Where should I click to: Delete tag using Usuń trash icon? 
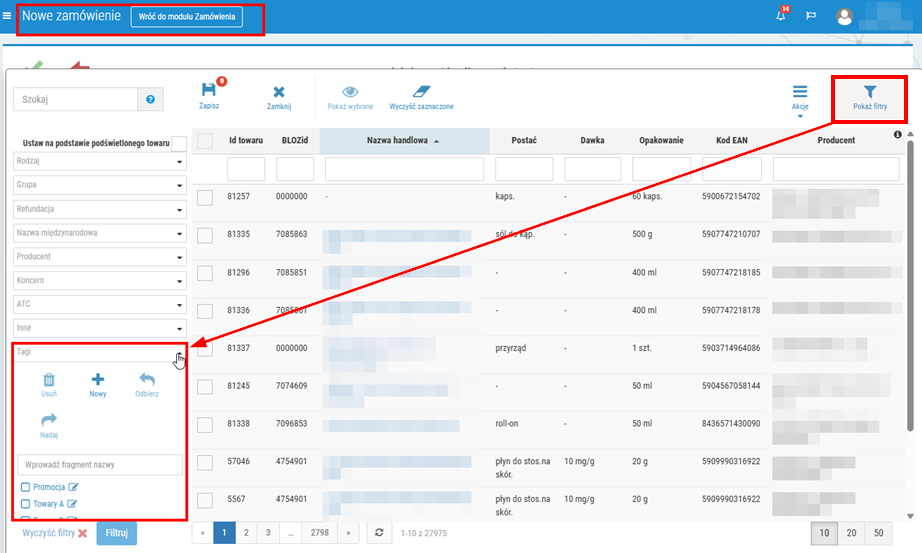click(49, 379)
